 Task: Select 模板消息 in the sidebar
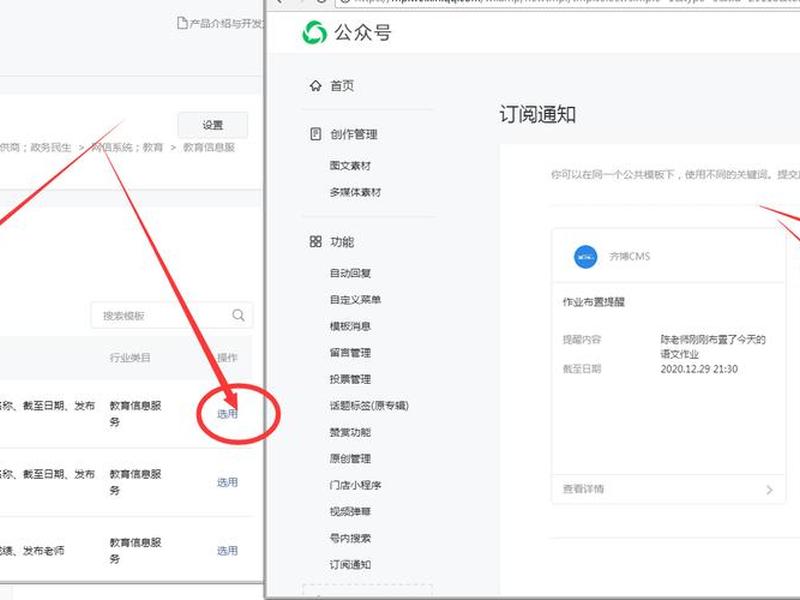pyautogui.click(x=350, y=326)
